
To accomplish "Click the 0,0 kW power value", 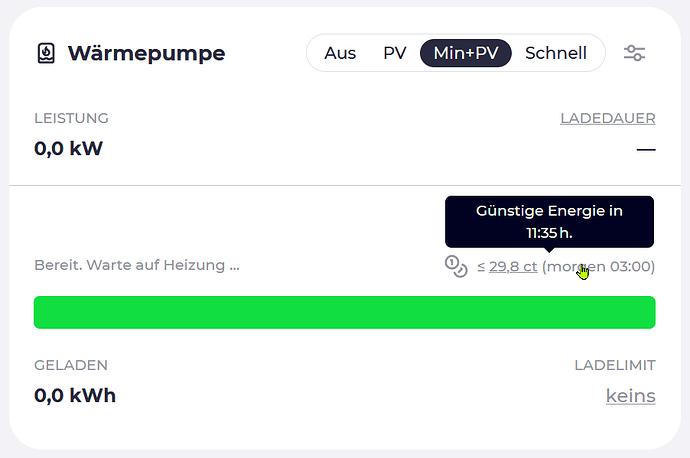I will pyautogui.click(x=69, y=148).
